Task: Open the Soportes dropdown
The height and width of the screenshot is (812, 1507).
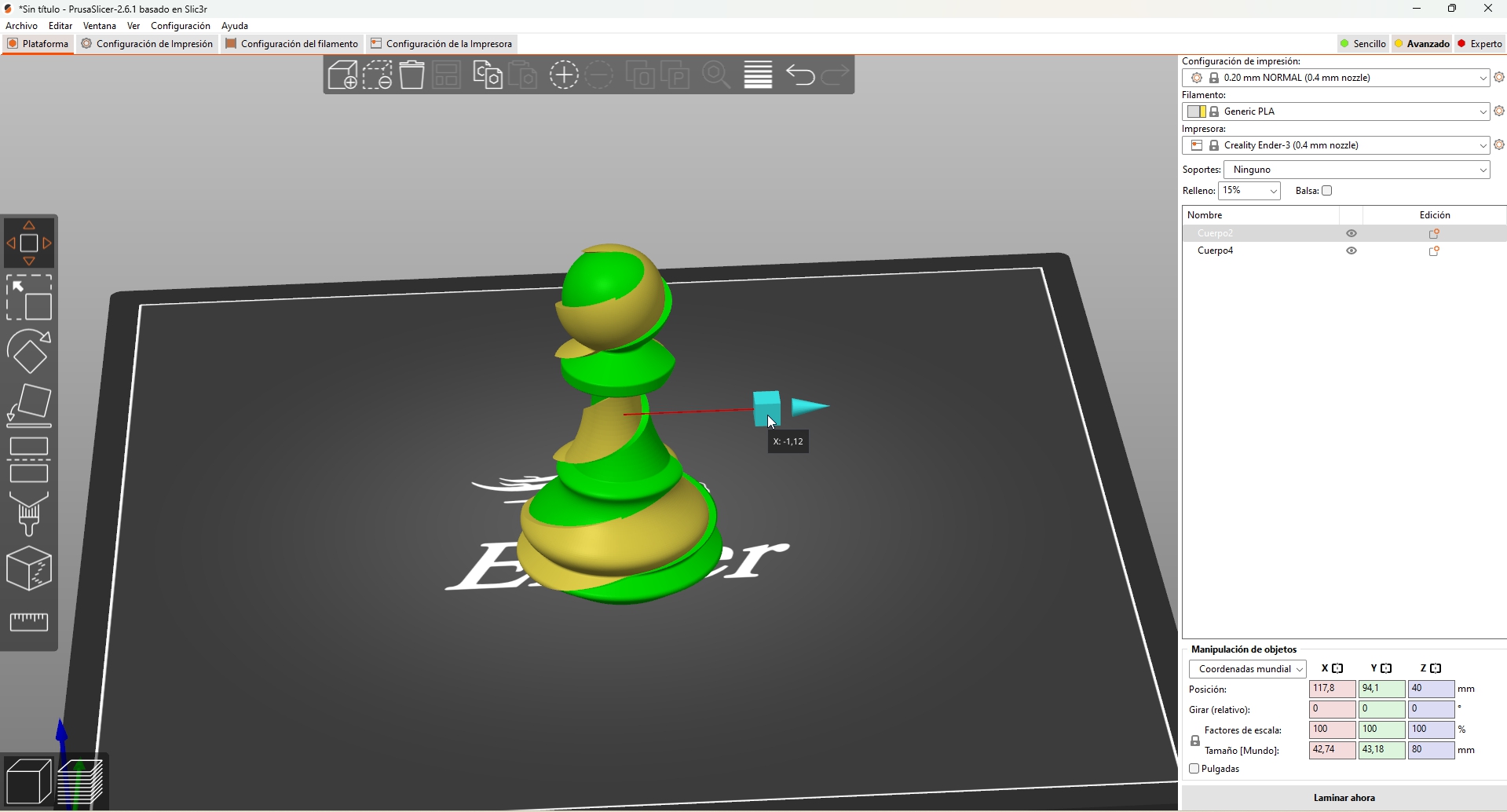Action: click(x=1357, y=170)
